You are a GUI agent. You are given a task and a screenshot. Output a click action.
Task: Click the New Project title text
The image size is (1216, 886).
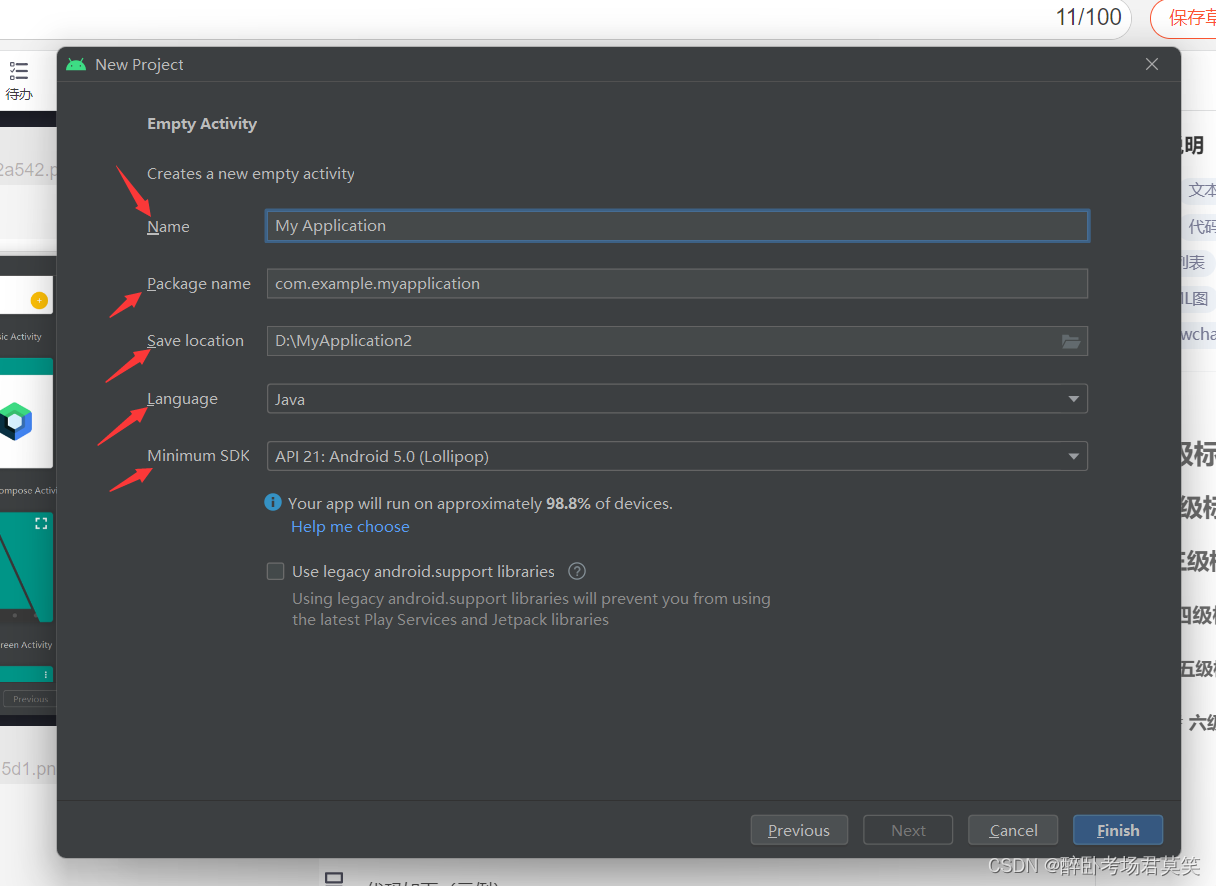point(139,64)
